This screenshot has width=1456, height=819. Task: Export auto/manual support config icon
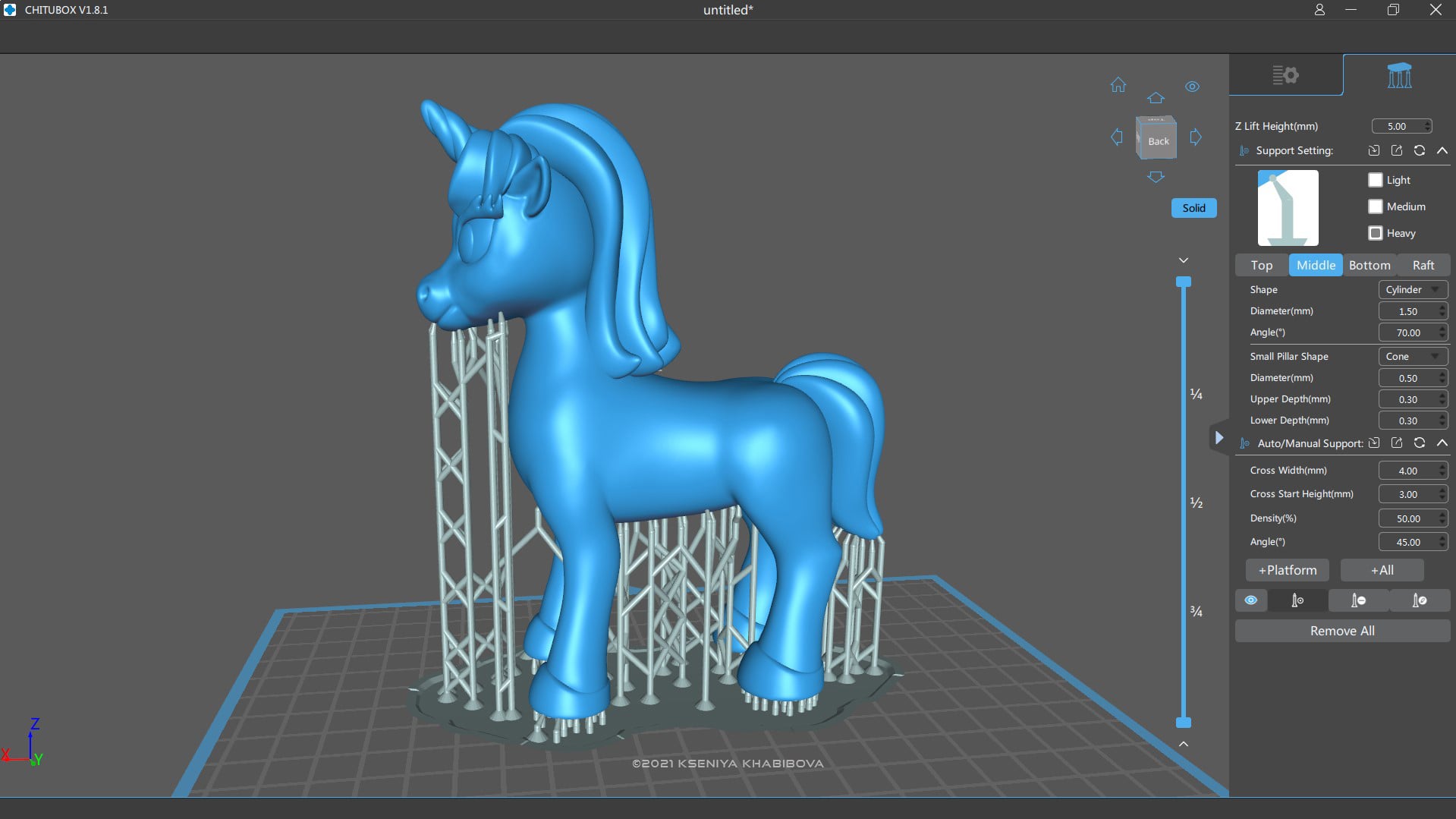[1397, 443]
